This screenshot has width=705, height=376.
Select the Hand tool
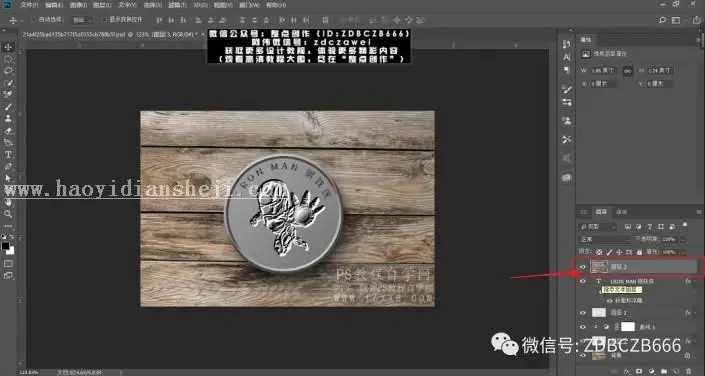click(x=8, y=202)
